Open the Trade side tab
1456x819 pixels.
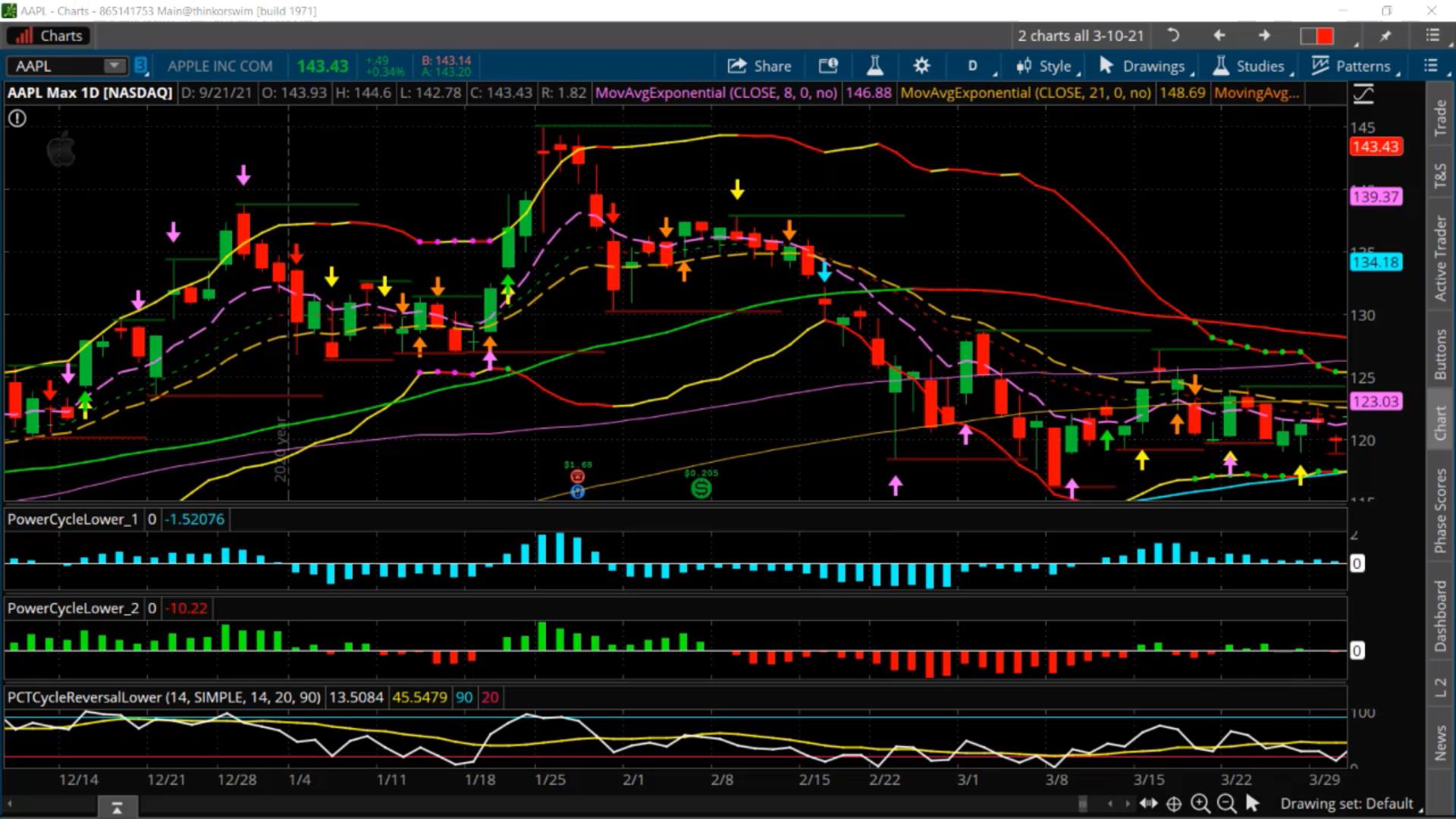[x=1440, y=118]
